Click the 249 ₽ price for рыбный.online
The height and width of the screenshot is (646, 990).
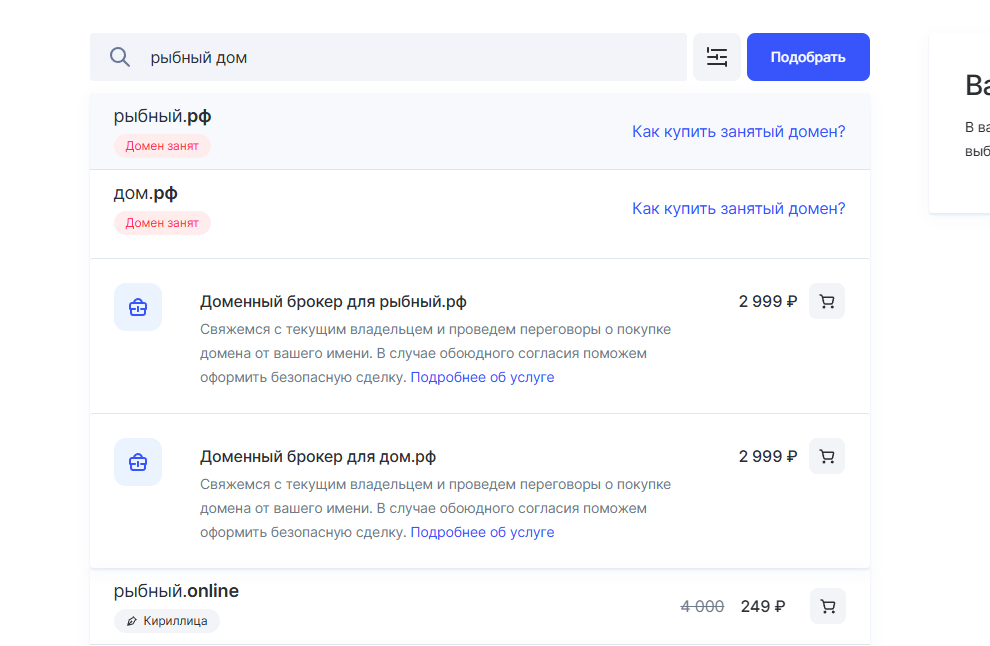click(x=762, y=605)
